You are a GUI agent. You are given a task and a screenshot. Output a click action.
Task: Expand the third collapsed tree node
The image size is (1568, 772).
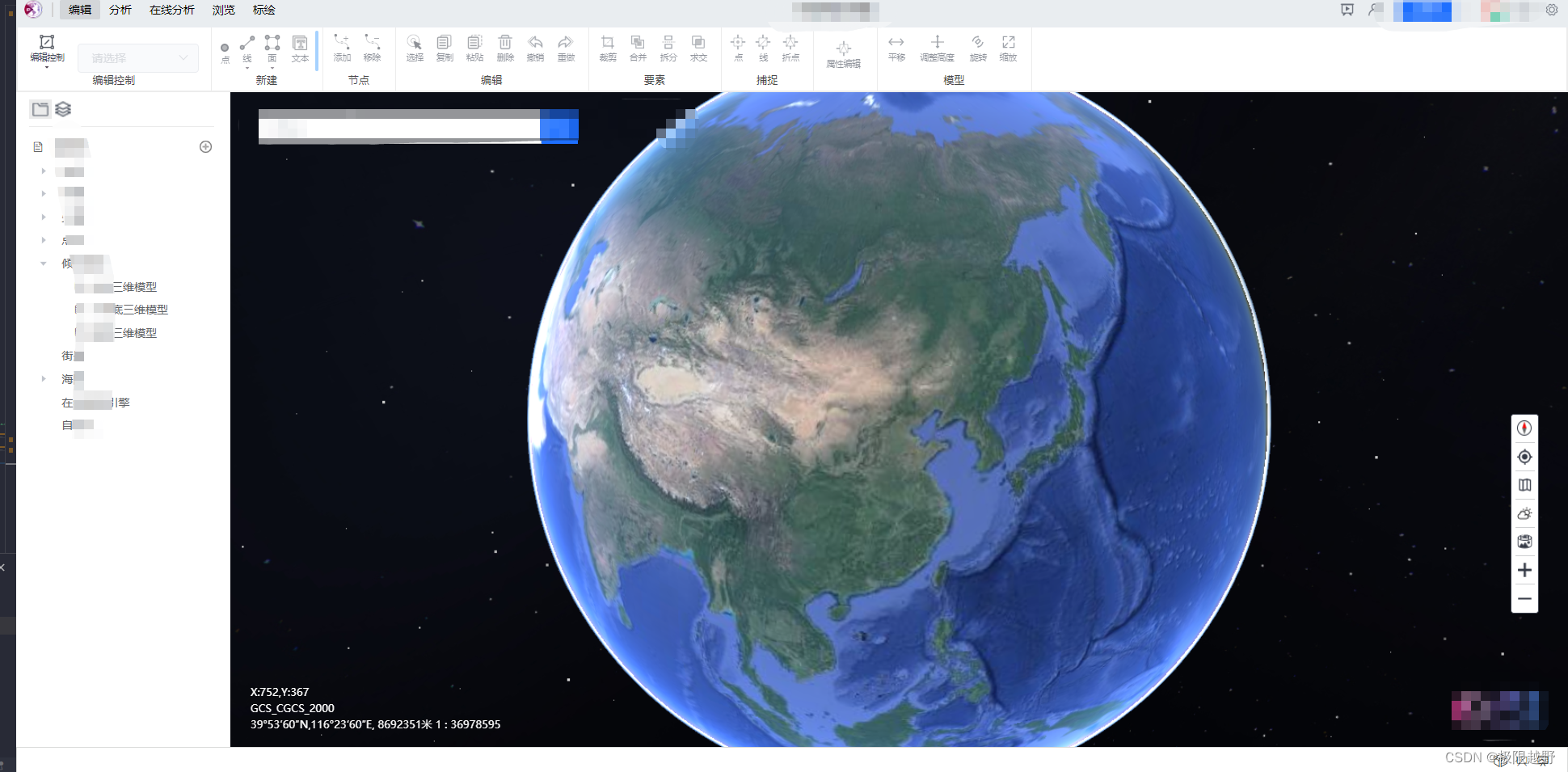pos(44,217)
